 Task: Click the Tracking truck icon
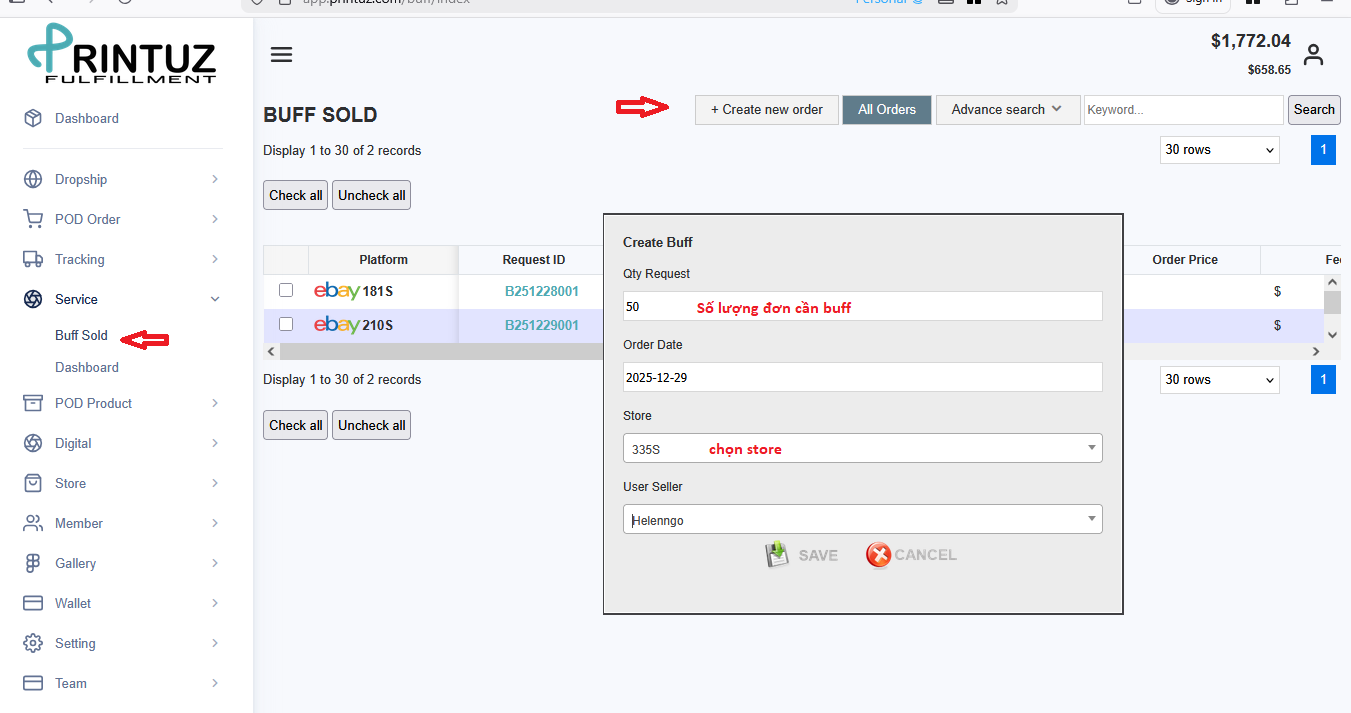pyautogui.click(x=33, y=259)
